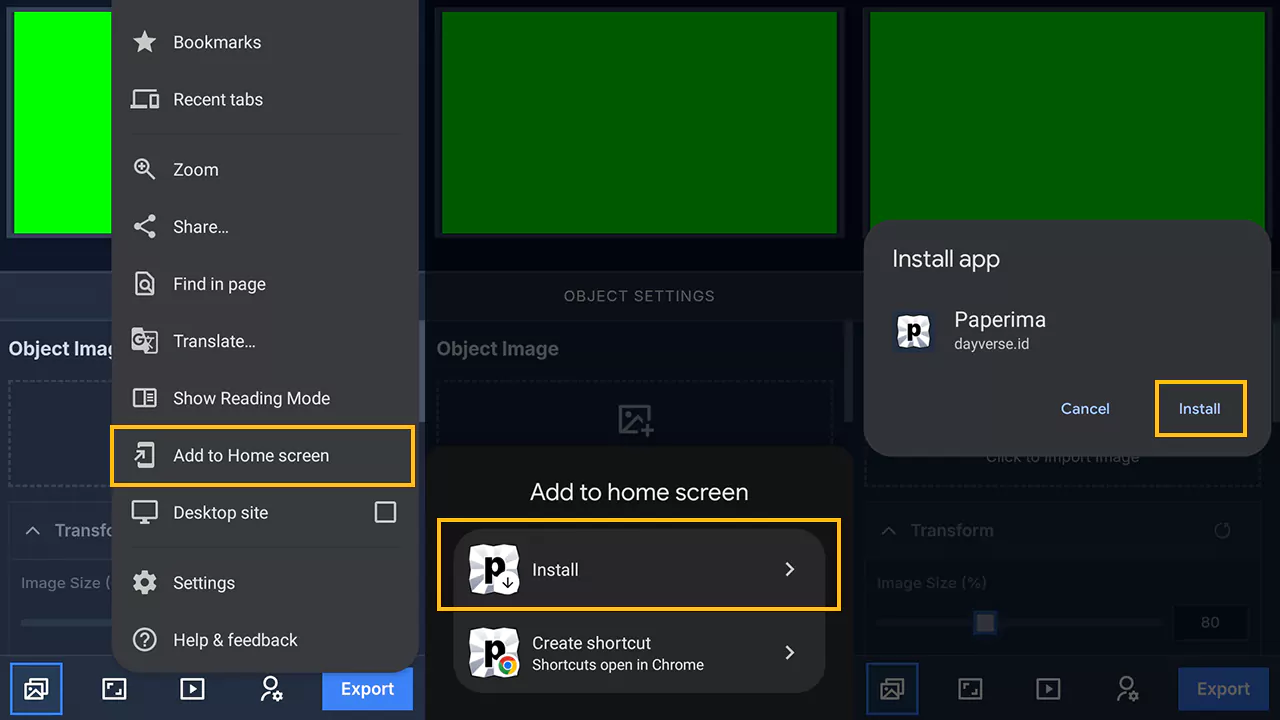Tick the Desktop site checkbox

coord(385,512)
